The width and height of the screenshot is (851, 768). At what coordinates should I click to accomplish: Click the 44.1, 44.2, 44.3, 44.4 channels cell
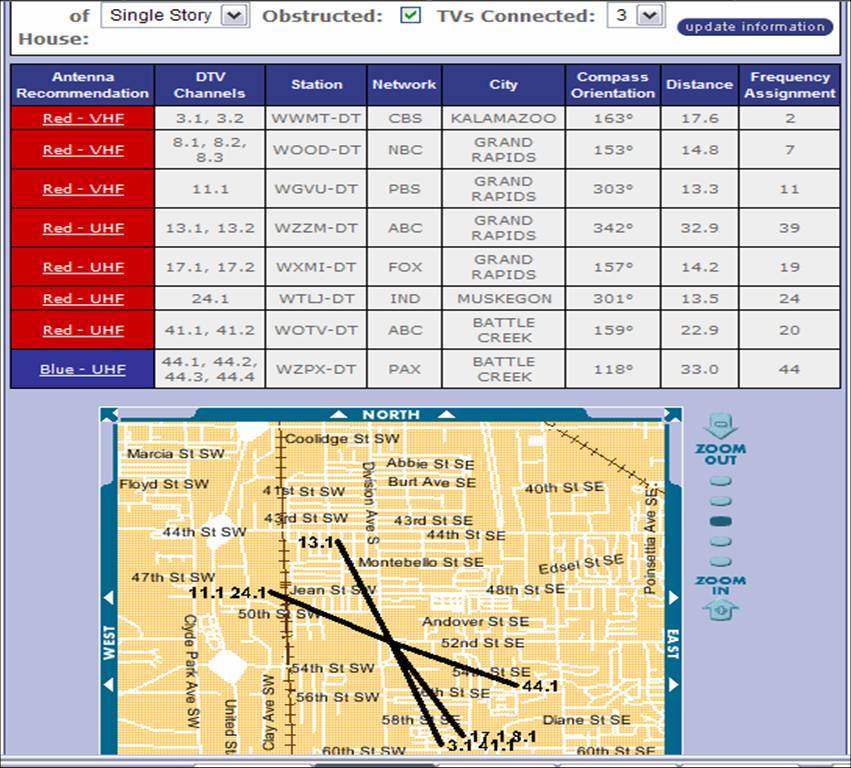point(210,369)
